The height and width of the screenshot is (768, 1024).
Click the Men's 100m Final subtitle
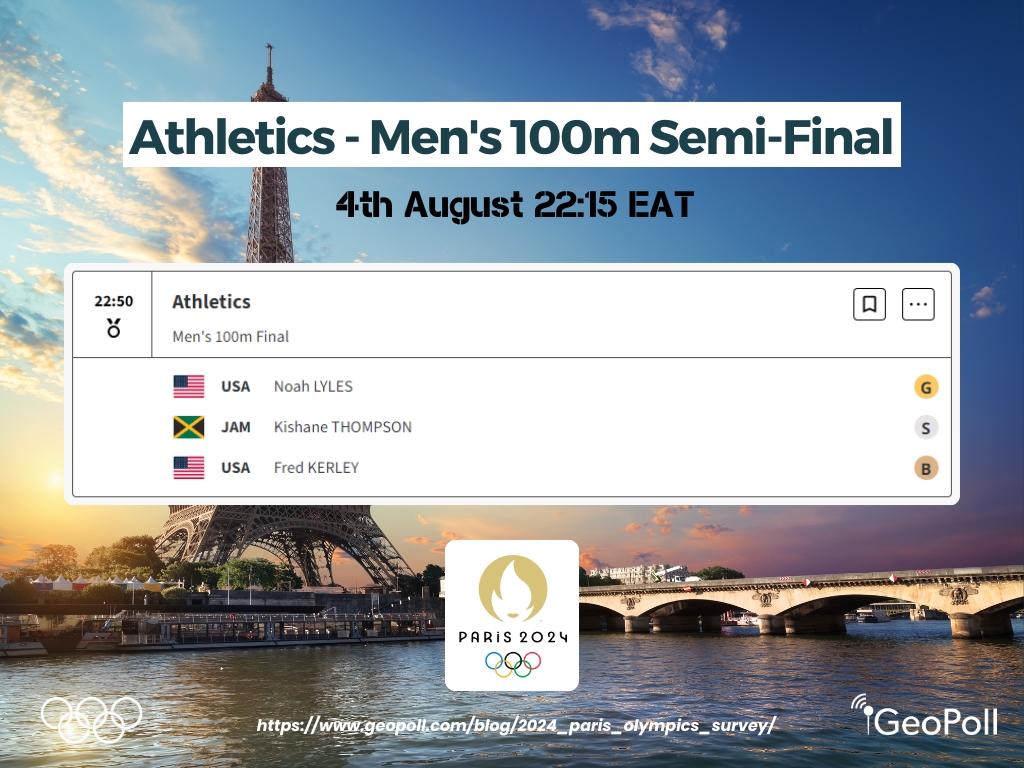coord(230,337)
